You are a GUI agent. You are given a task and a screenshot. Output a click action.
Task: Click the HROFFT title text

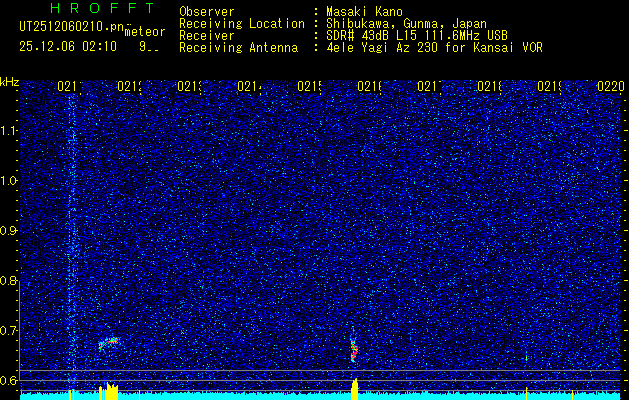(103, 8)
